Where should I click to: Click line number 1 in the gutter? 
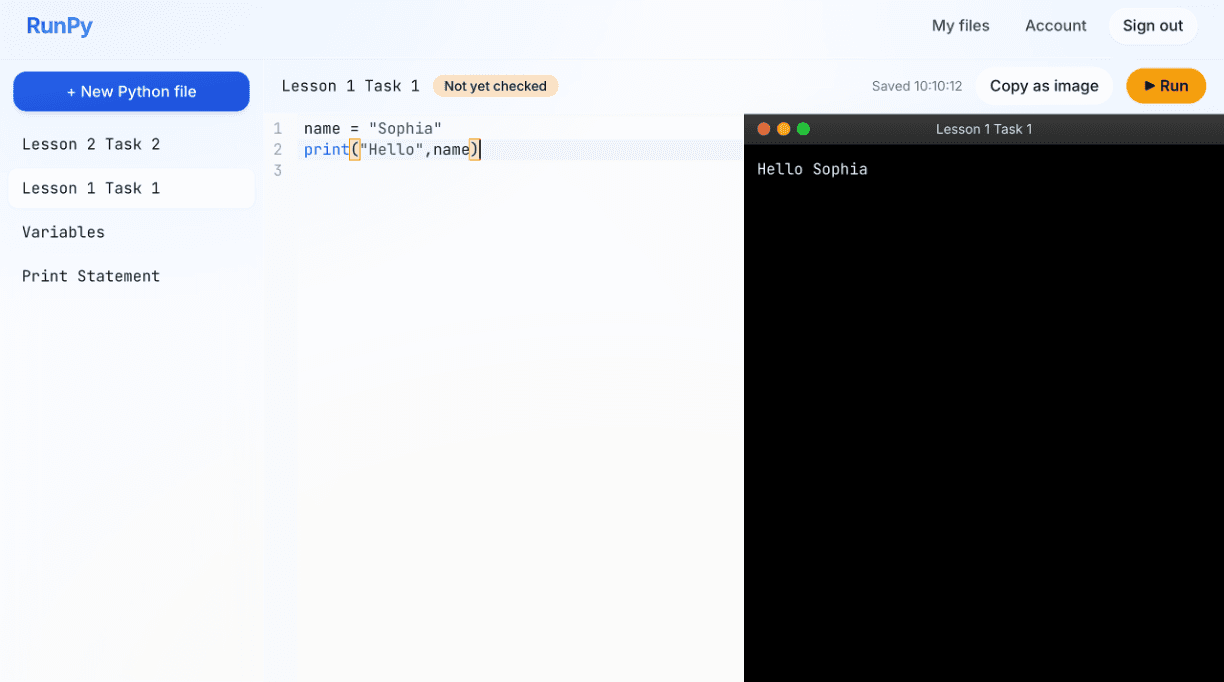pos(278,129)
